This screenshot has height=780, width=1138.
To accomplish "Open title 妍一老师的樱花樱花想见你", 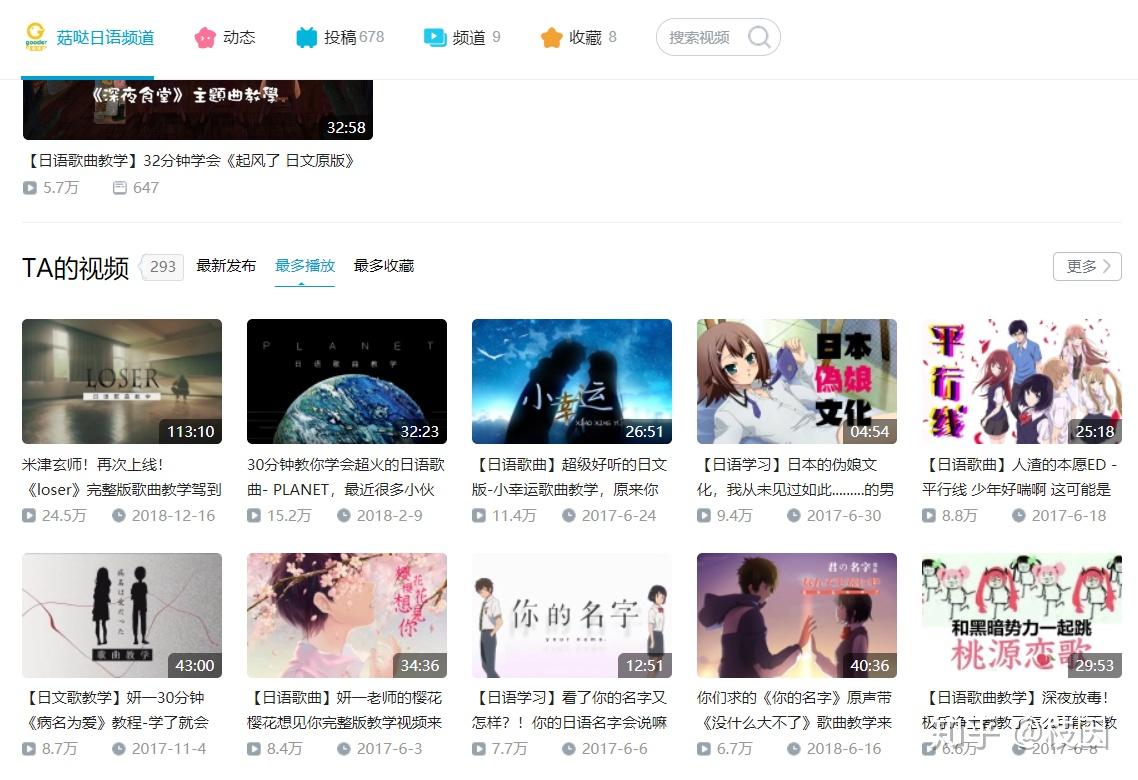I will pyautogui.click(x=345, y=710).
